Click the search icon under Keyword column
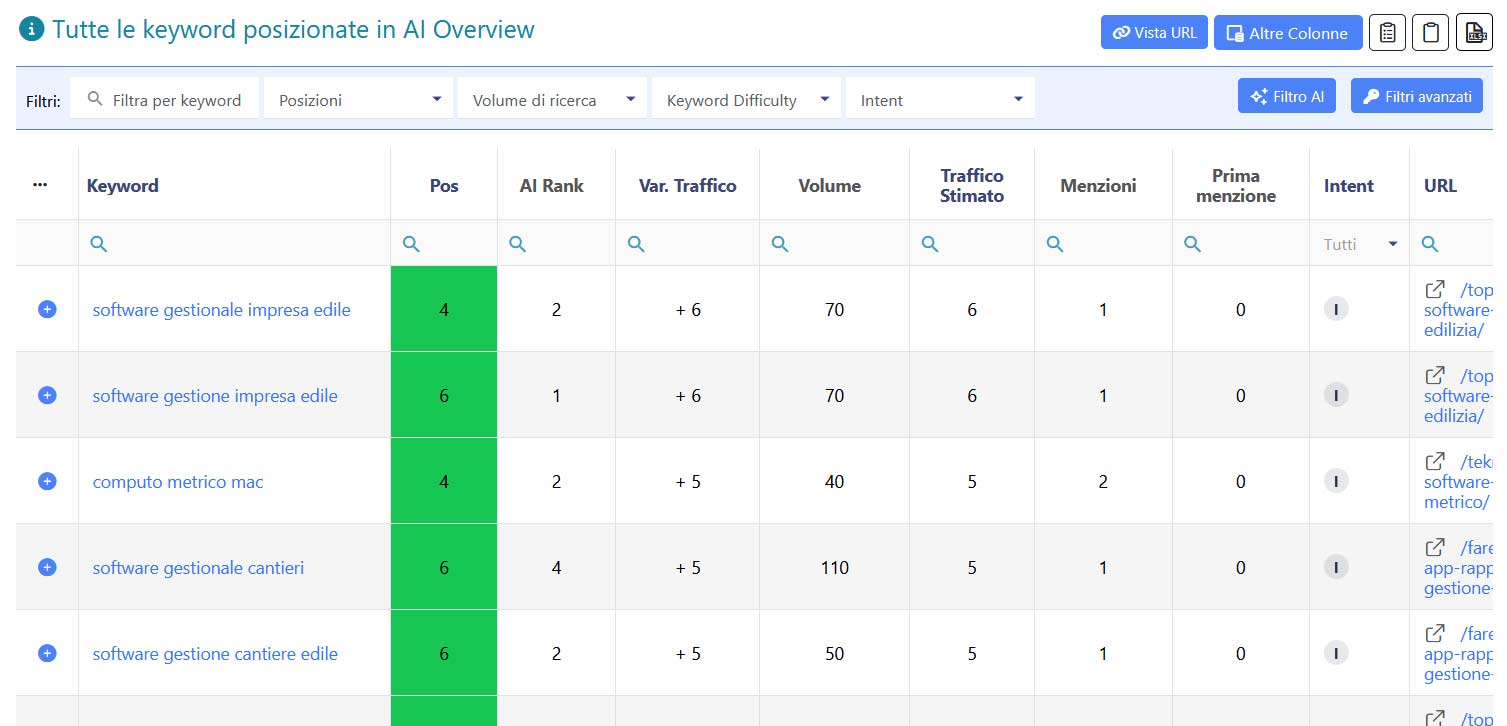Image resolution: width=1507 pixels, height=726 pixels. tap(98, 243)
